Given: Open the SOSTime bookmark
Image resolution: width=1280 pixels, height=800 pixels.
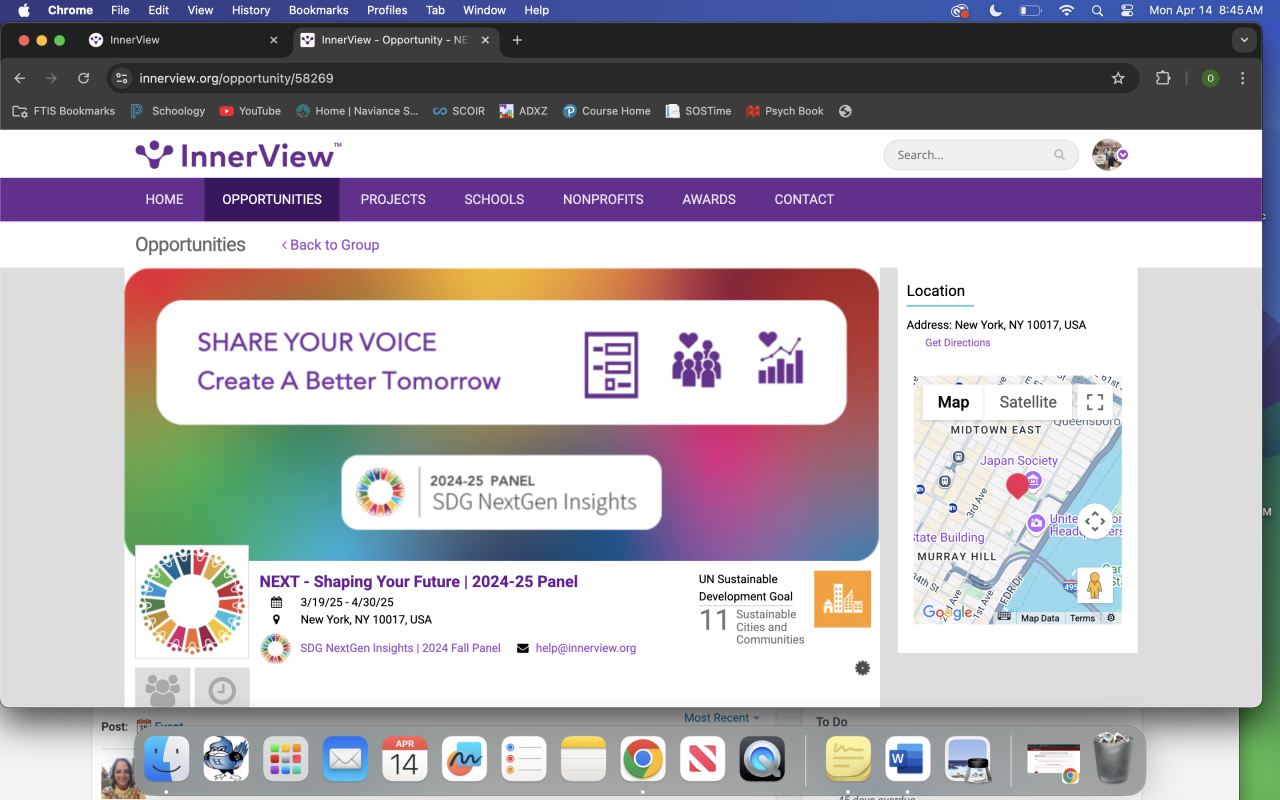Looking at the screenshot, I should pos(698,111).
